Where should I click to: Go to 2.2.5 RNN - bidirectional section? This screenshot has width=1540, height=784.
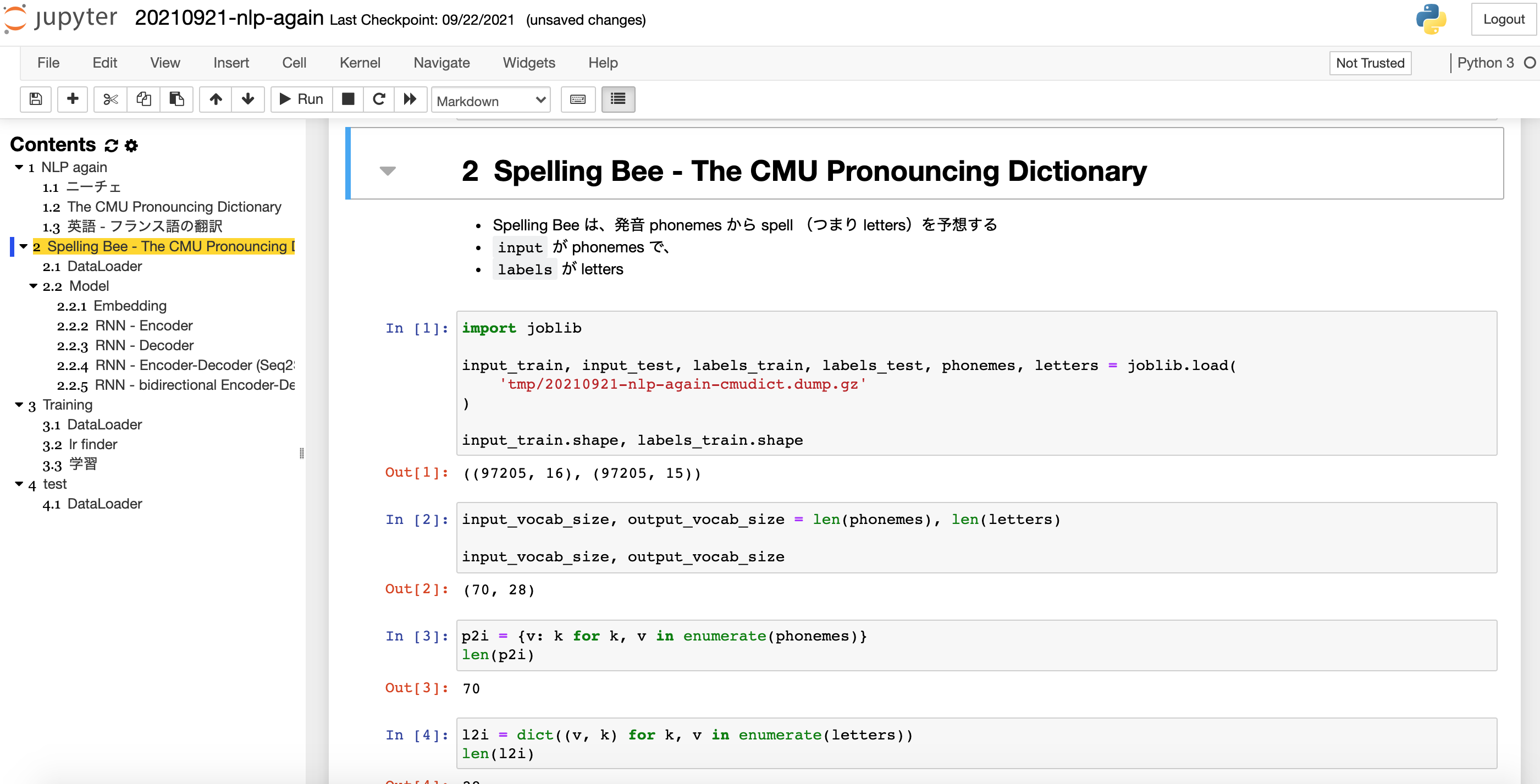pos(176,385)
